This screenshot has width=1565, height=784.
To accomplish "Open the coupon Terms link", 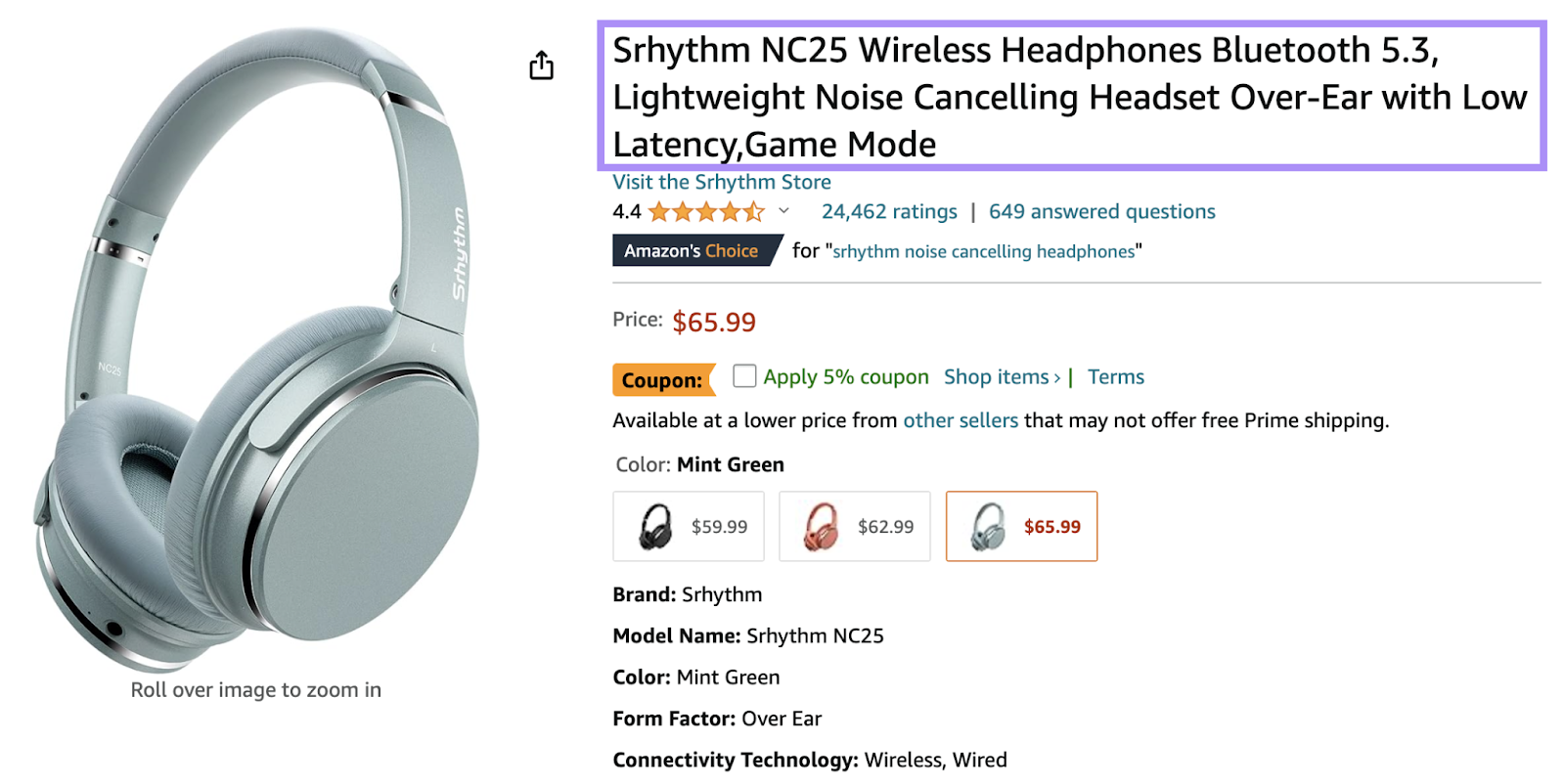I will (1116, 376).
